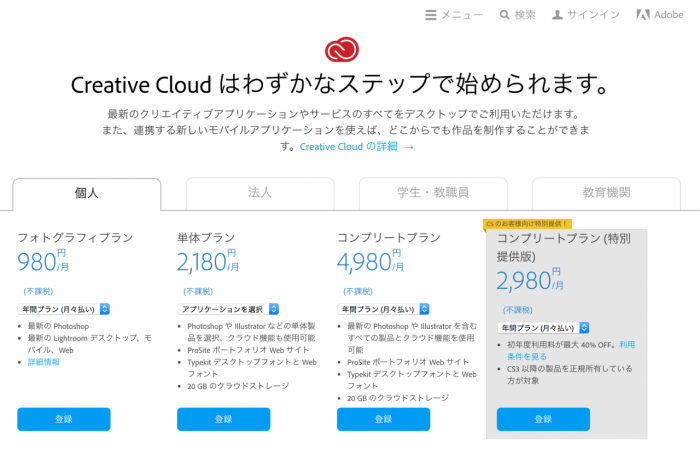
Task: Click the 2,180円/月 price
Action: click(208, 262)
